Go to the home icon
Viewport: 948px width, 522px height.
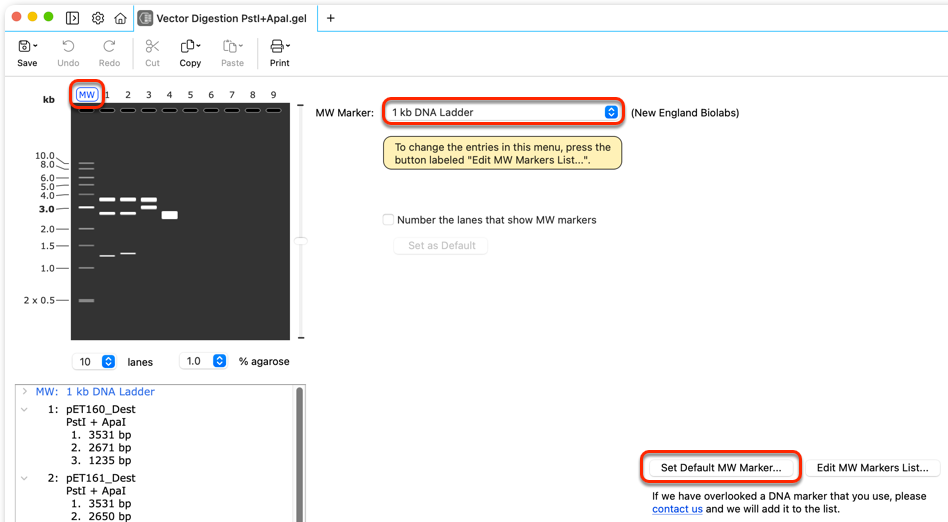120,18
